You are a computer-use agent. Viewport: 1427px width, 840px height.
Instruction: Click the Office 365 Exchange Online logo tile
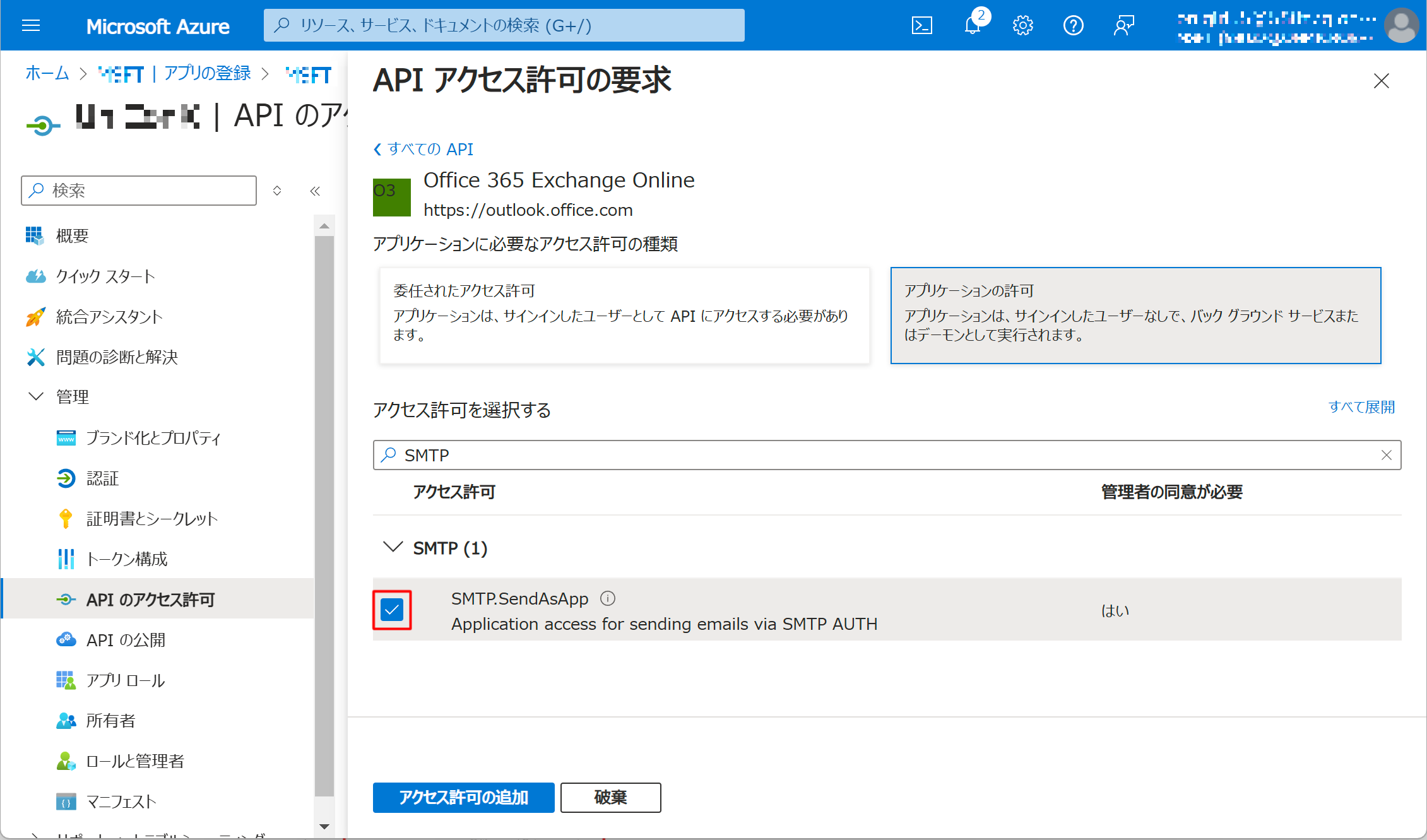click(x=392, y=197)
